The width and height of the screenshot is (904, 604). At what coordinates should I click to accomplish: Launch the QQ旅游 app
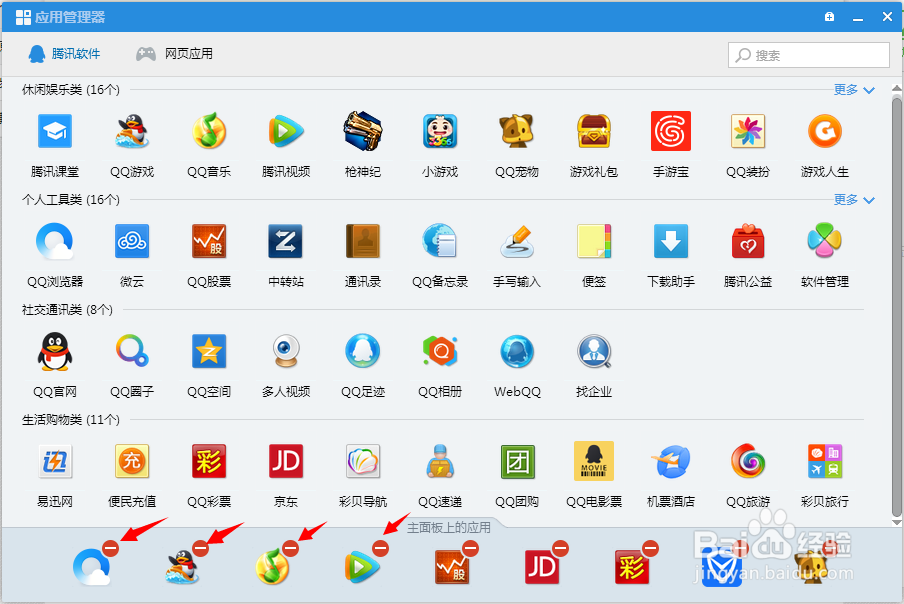(x=748, y=462)
